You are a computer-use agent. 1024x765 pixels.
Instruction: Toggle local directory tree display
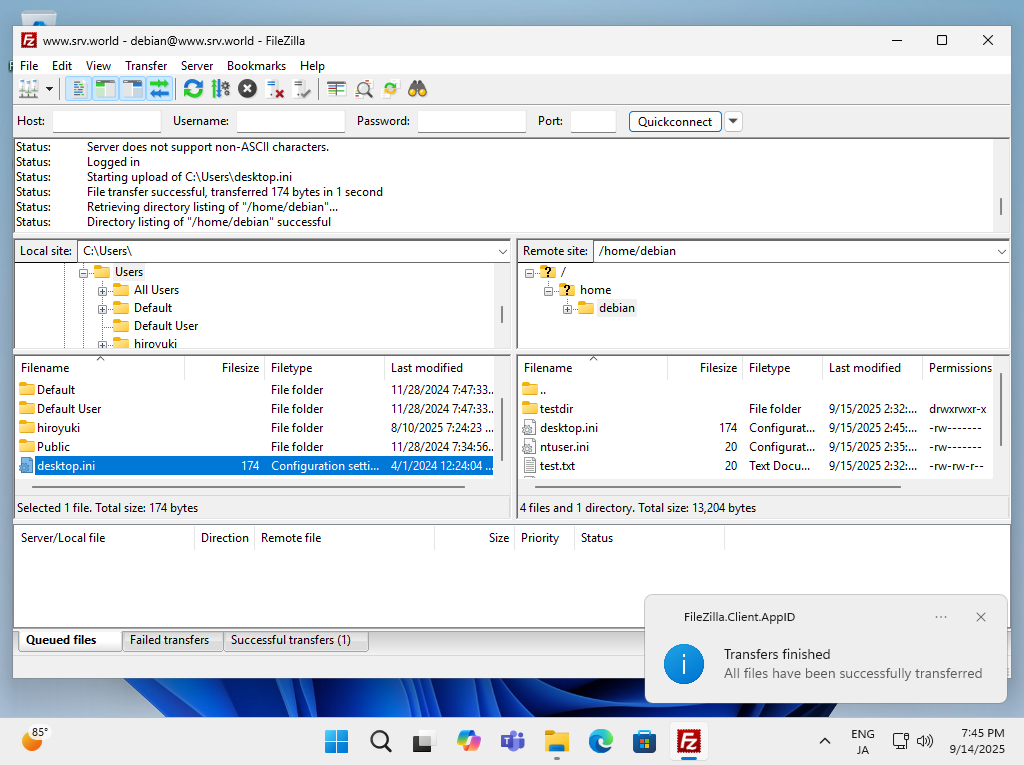pyautogui.click(x=105, y=89)
